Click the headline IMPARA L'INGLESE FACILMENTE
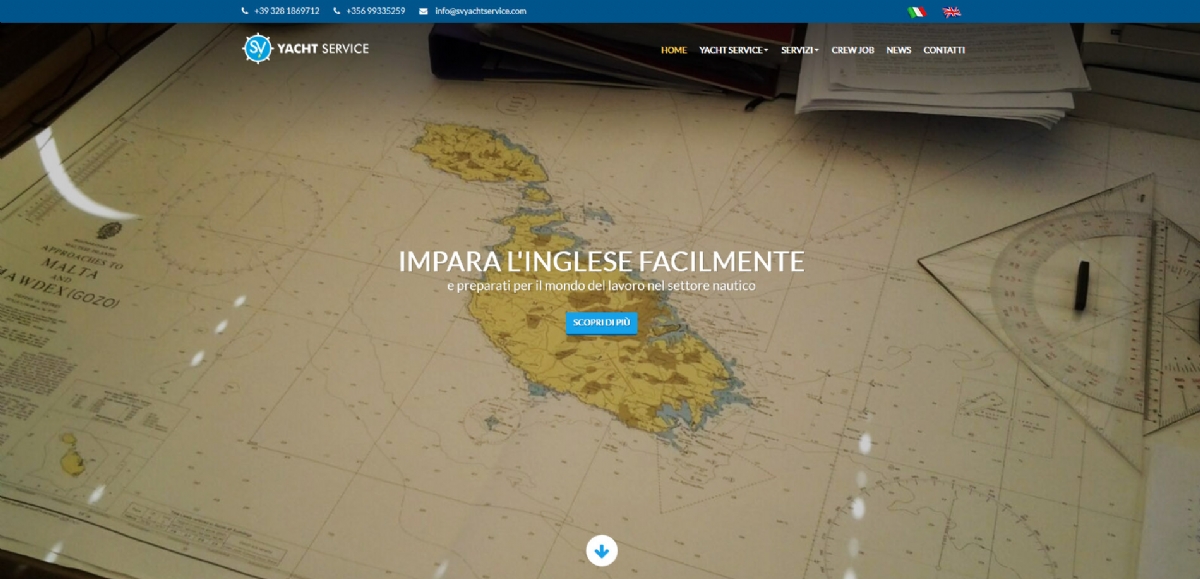This screenshot has height=579, width=1200. point(601,261)
